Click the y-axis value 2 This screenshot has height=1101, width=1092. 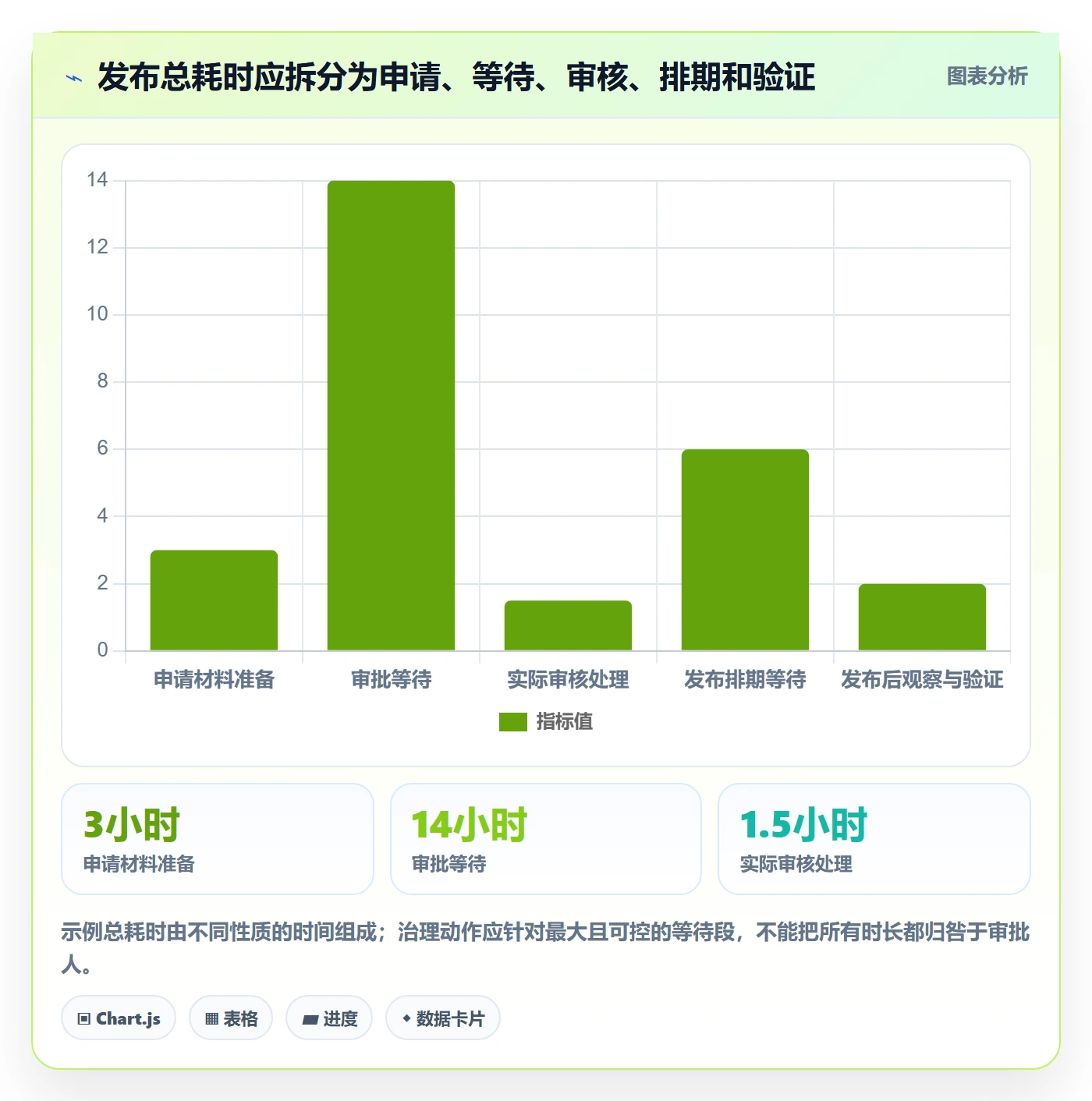pyautogui.click(x=102, y=583)
